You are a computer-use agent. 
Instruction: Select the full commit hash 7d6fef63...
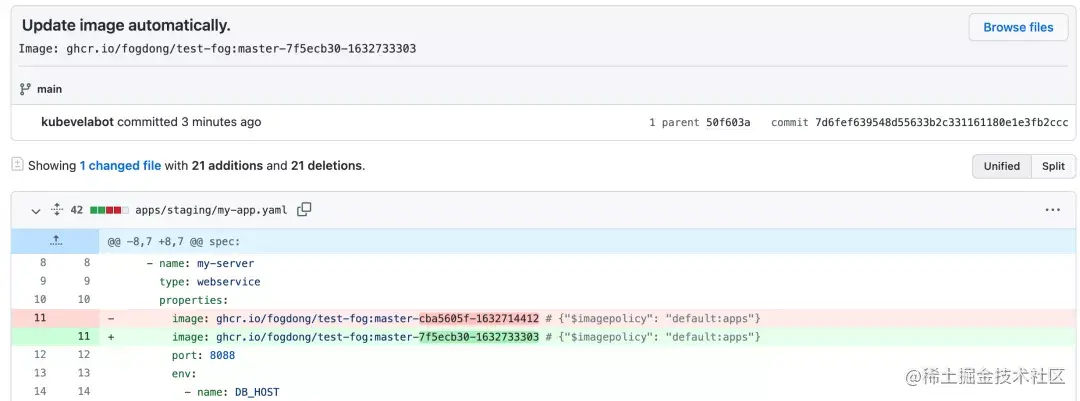pos(942,123)
